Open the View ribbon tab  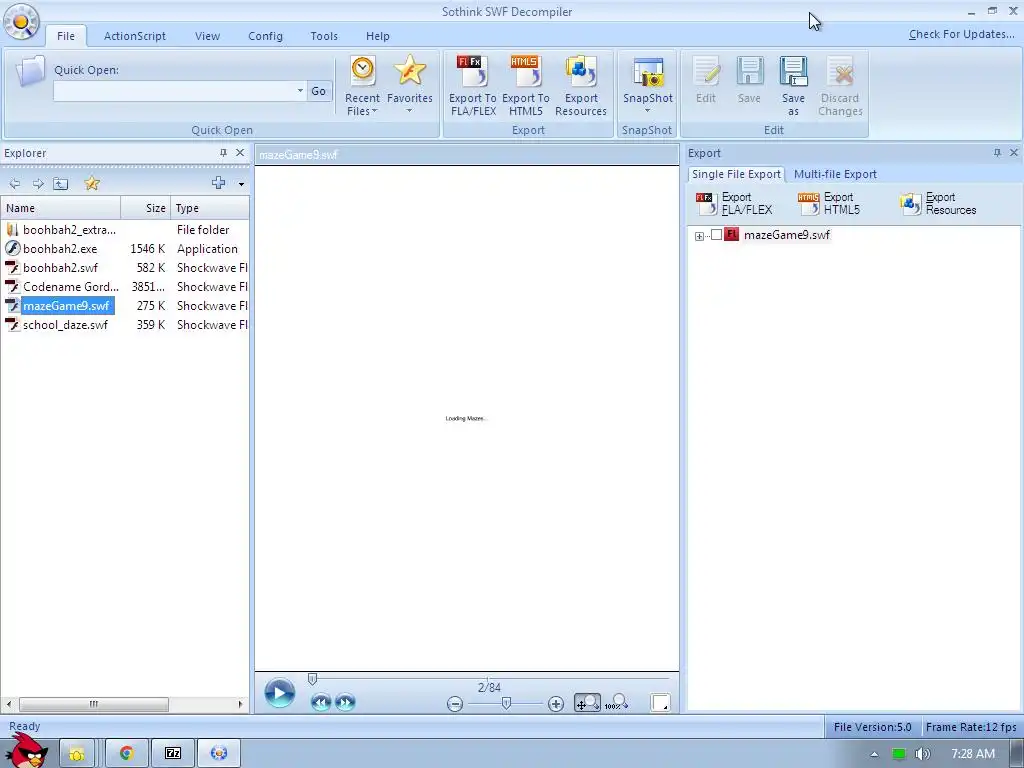point(207,36)
